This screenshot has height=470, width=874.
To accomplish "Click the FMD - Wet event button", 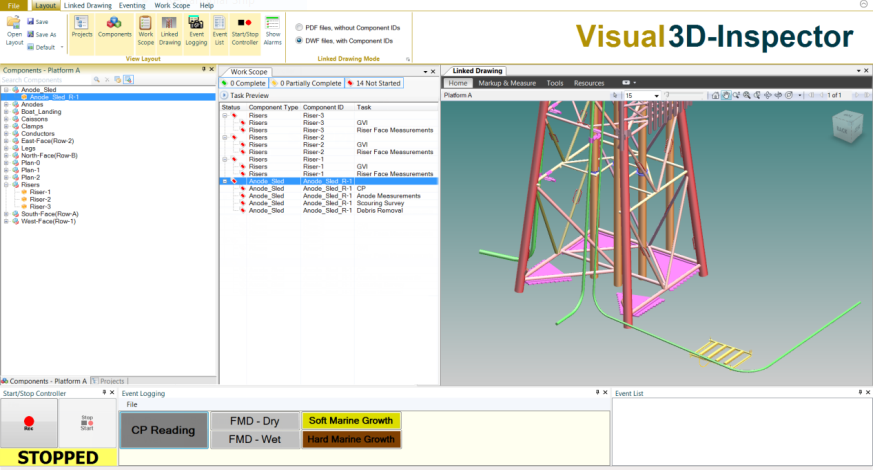I will pos(255,439).
